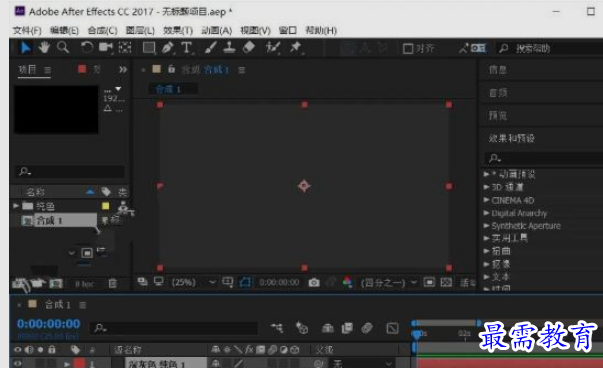Expand the 纯色 folder in project panel
The height and width of the screenshot is (368, 603).
16,206
